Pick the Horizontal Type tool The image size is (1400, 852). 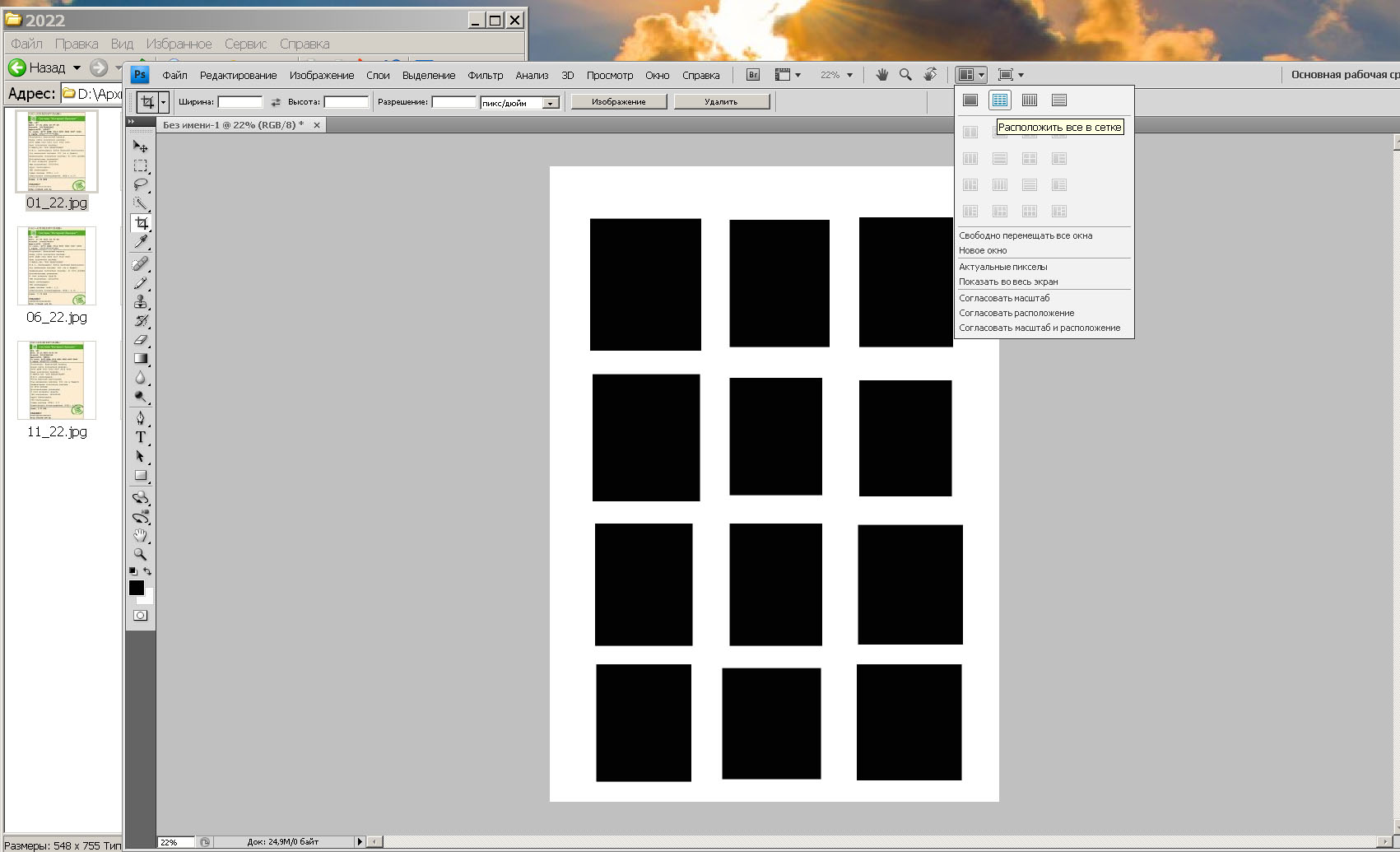click(x=141, y=437)
